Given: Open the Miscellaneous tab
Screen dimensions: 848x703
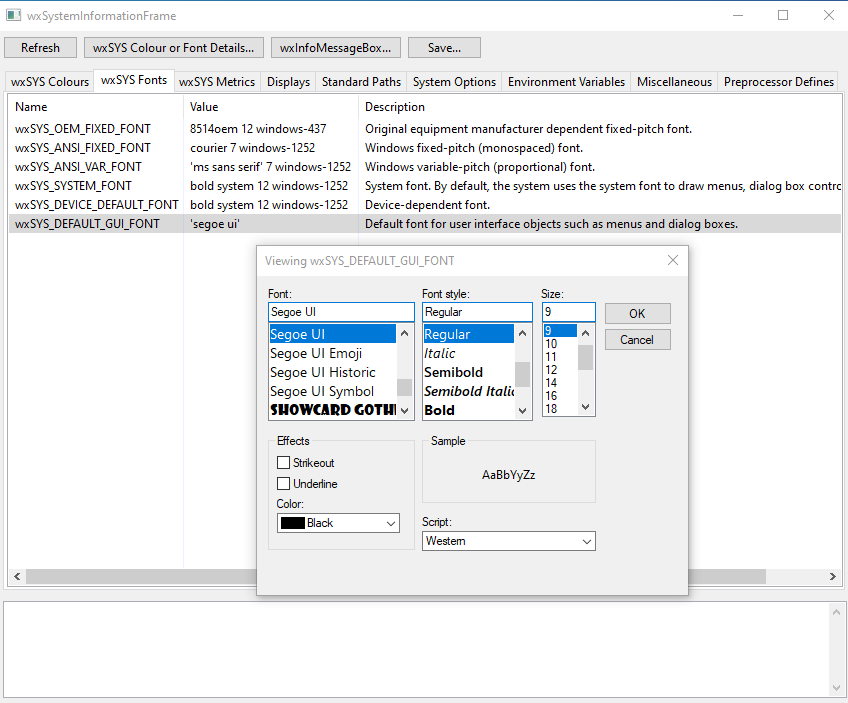Looking at the screenshot, I should pyautogui.click(x=674, y=82).
